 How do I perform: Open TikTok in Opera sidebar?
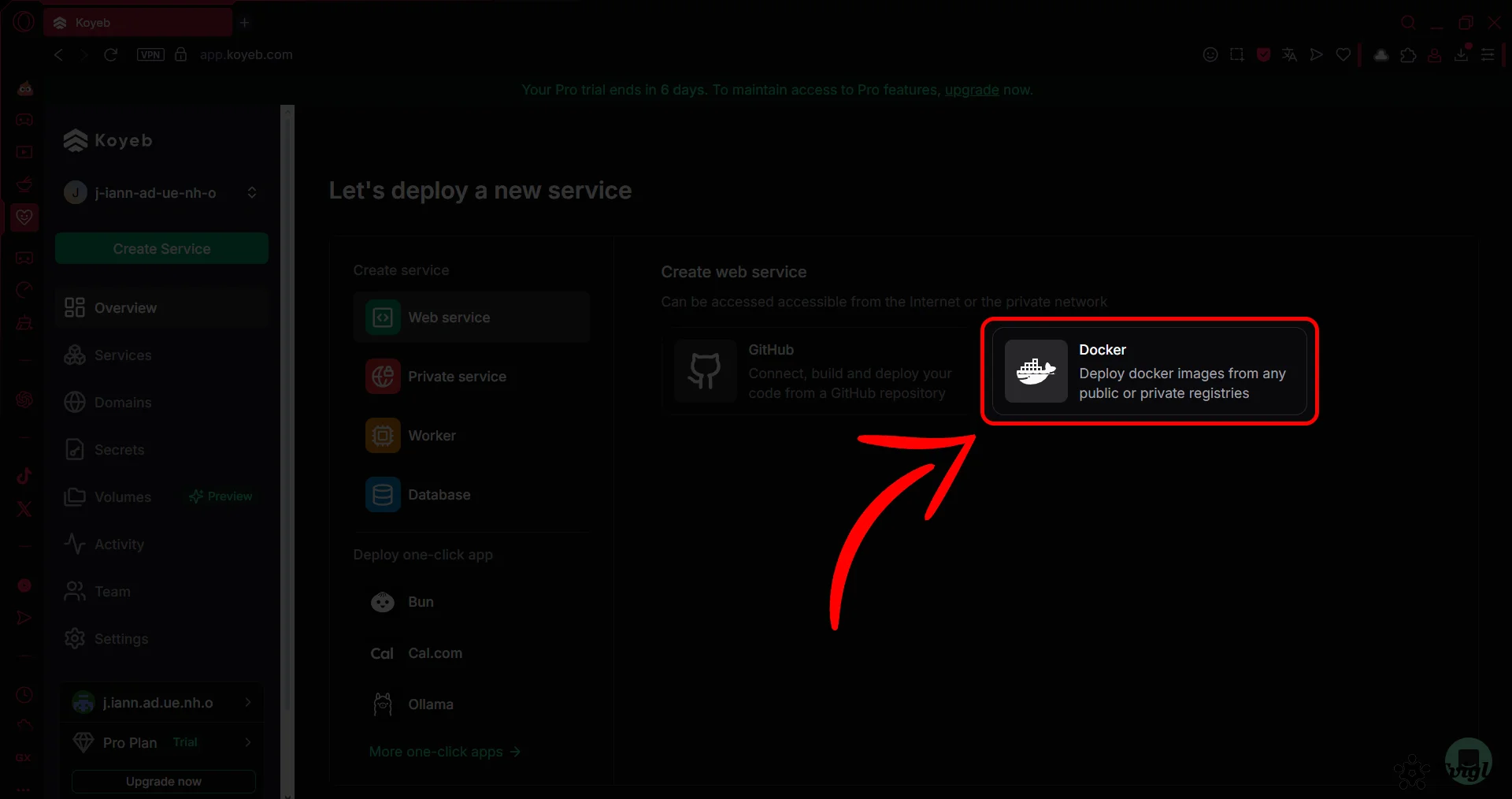click(24, 475)
